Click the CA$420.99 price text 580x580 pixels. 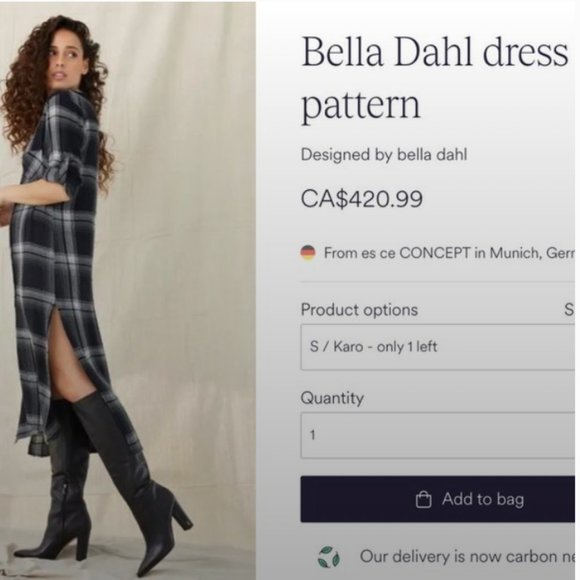point(362,199)
